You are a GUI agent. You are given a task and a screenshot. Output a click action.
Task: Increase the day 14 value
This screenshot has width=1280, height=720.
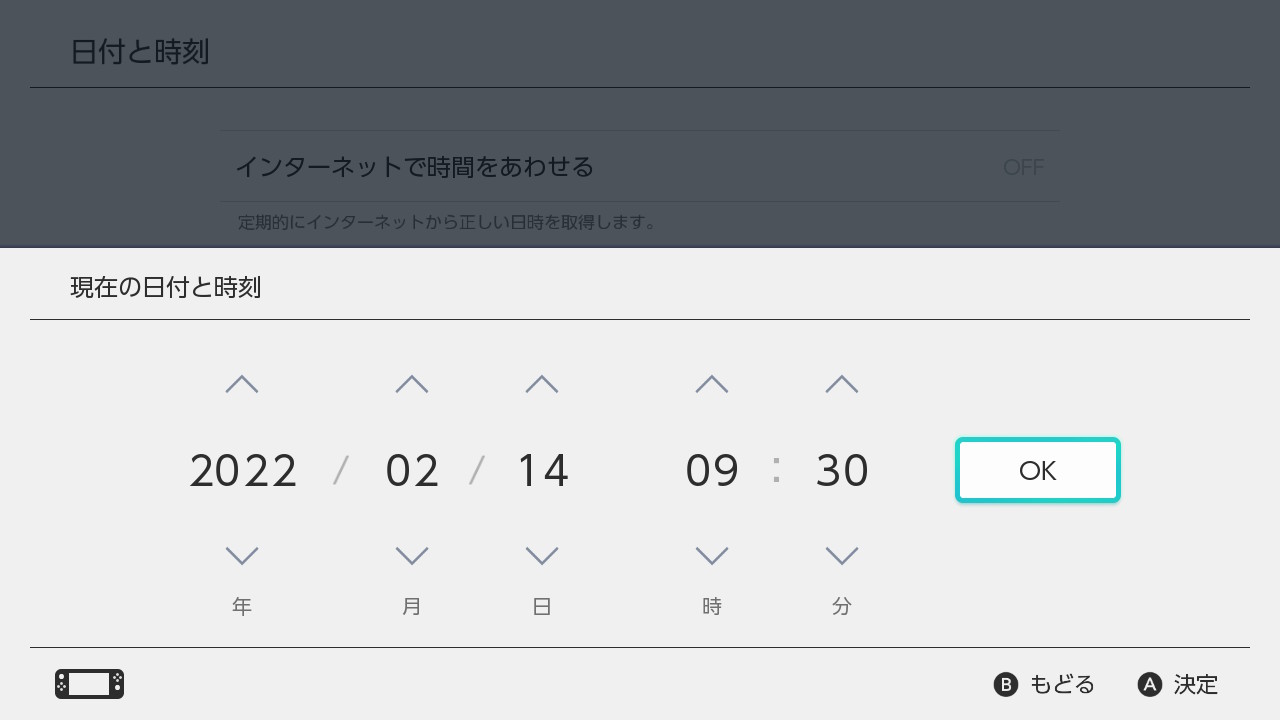tap(541, 383)
